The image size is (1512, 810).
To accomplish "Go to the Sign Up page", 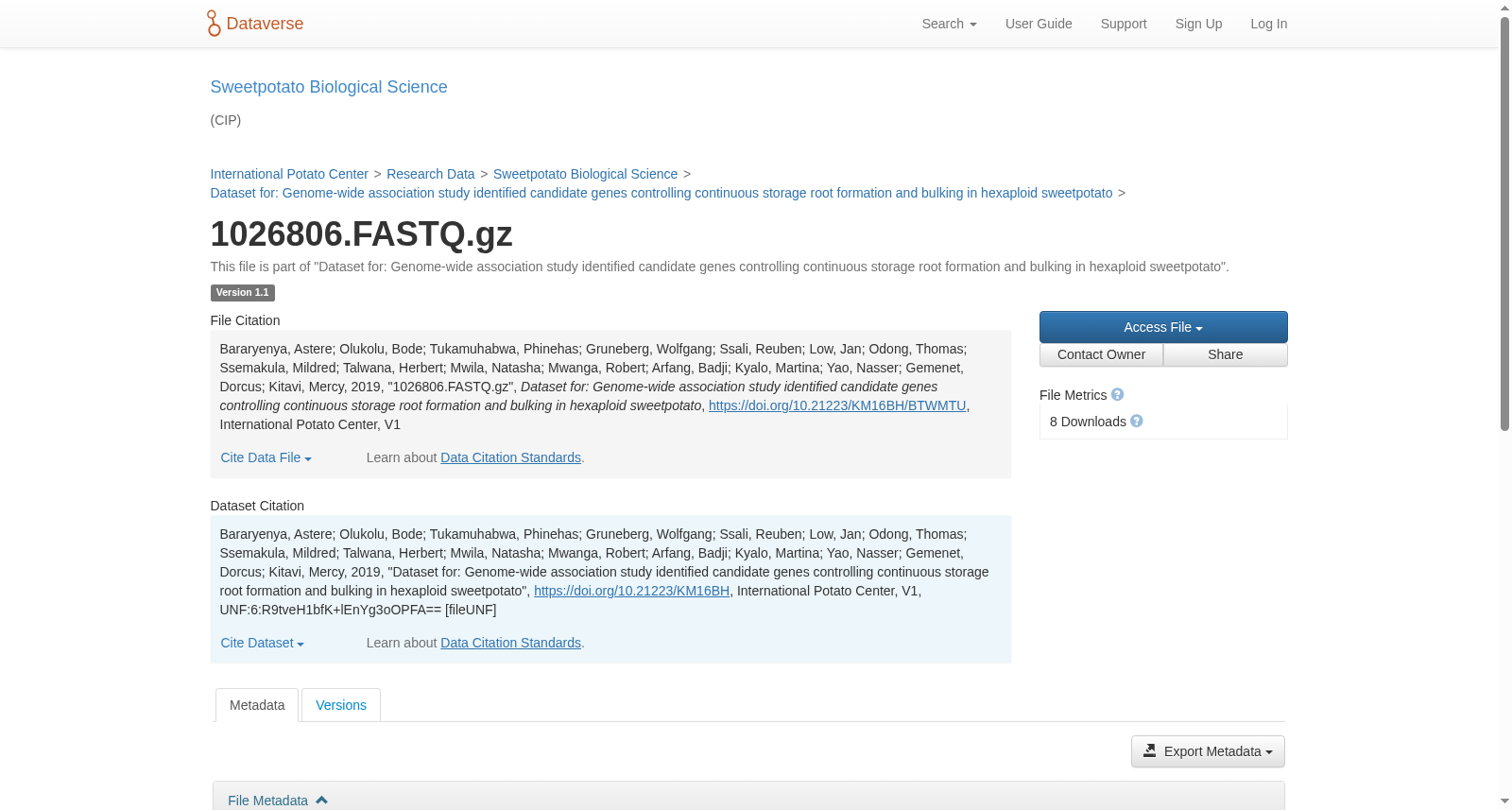I will [1198, 24].
